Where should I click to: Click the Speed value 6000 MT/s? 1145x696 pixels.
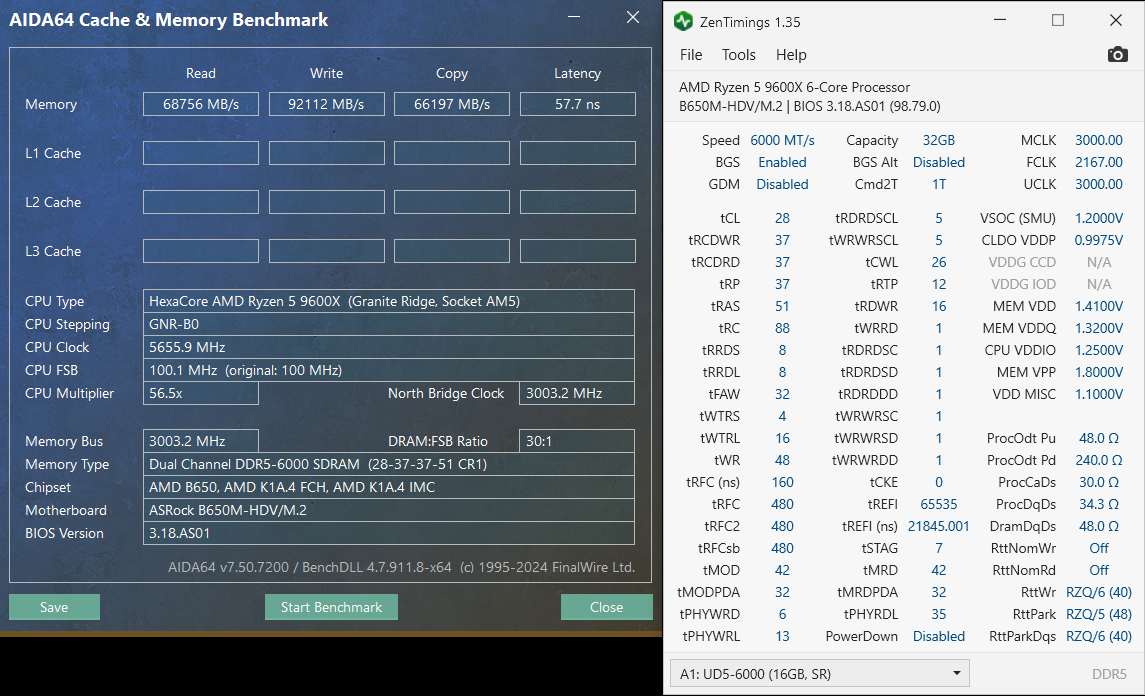pos(782,140)
